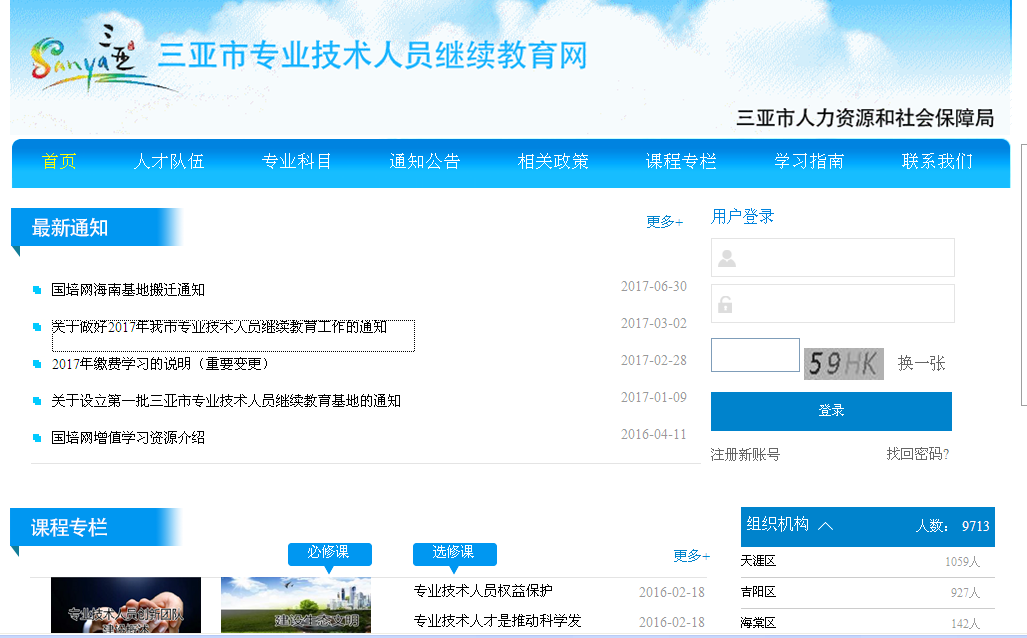The width and height of the screenshot is (1027, 638).
Task: Switch to the 选修课 tab
Action: point(454,553)
